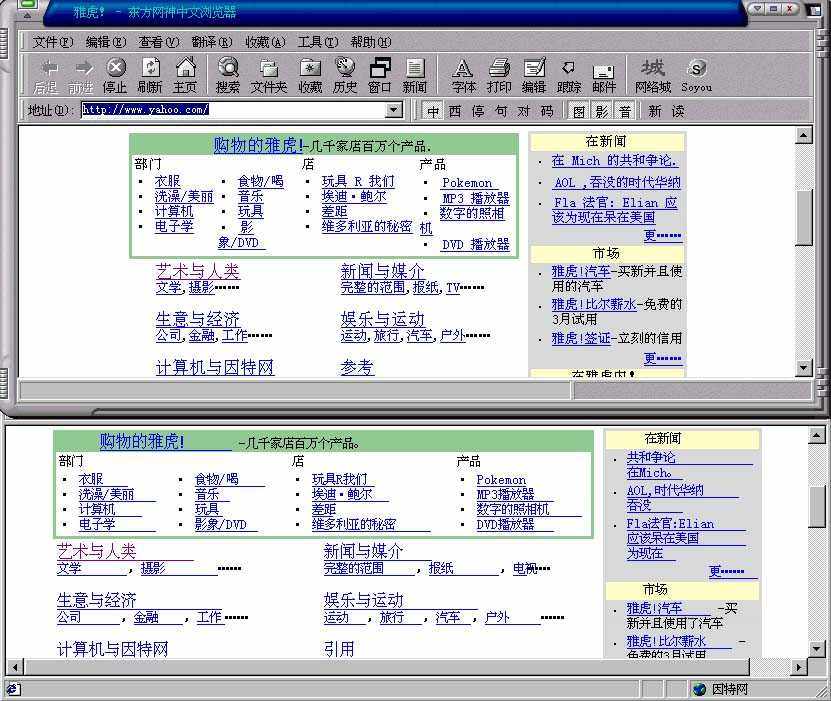Open the 邮件 (Mail) toolbar icon
This screenshot has width=831, height=701.
click(604, 73)
